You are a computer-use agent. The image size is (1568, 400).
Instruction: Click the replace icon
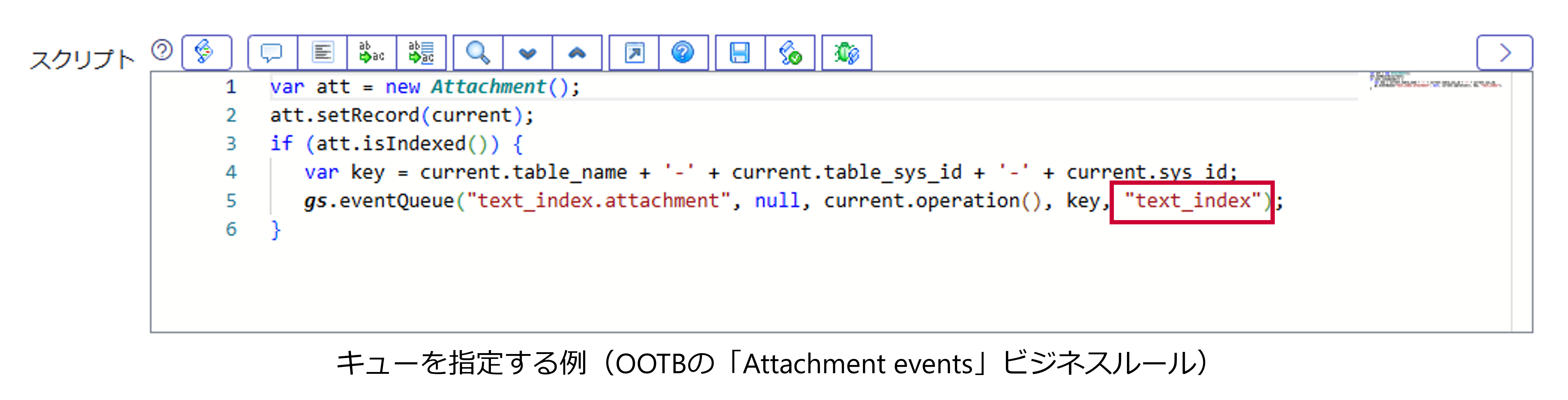pyautogui.click(x=371, y=53)
